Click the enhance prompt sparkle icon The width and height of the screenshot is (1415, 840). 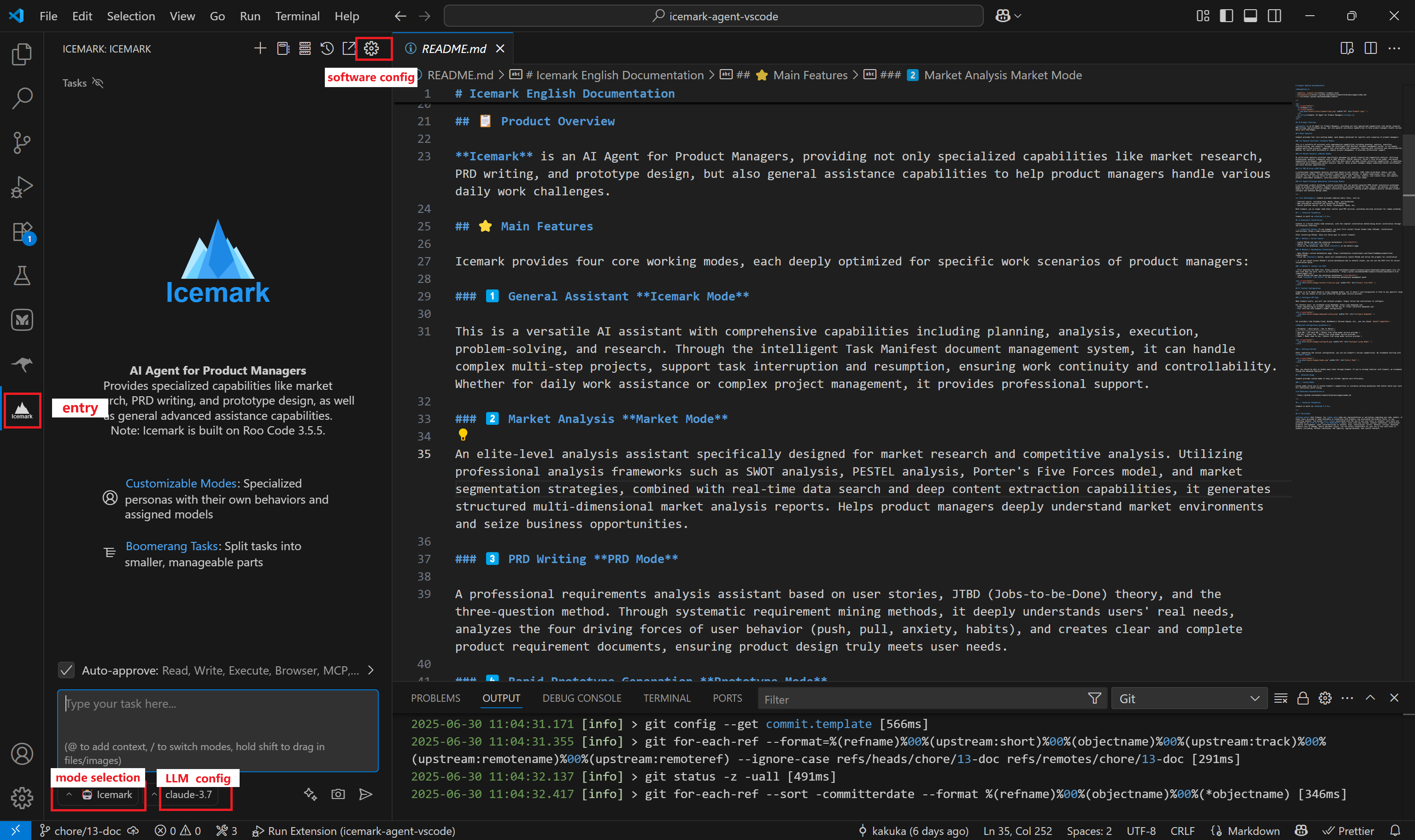pos(310,794)
